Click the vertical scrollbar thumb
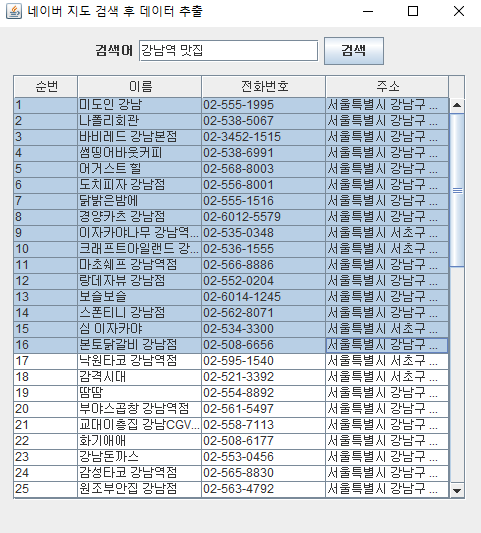 [457, 190]
